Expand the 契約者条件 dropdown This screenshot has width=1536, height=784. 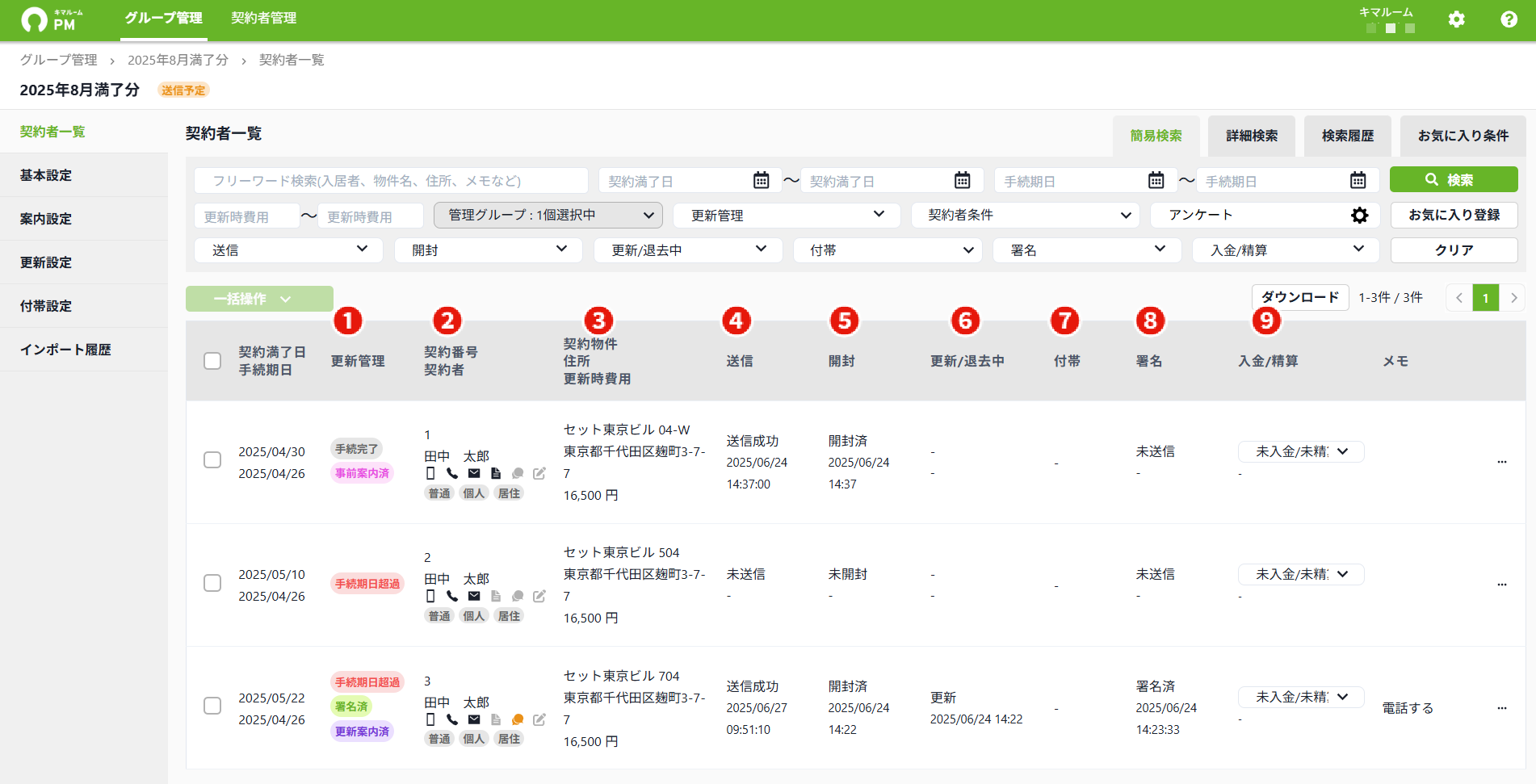(x=1026, y=216)
